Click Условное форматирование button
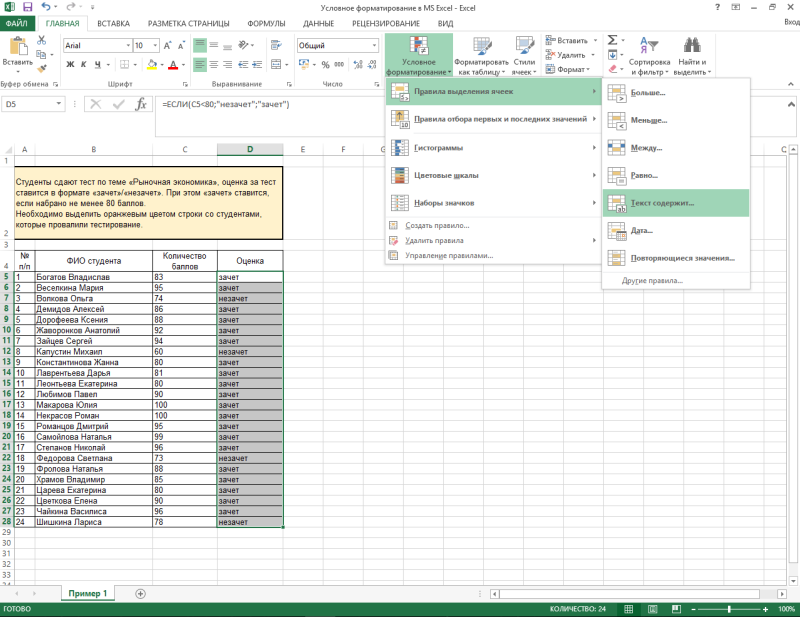This screenshot has width=800, height=617. pyautogui.click(x=419, y=55)
